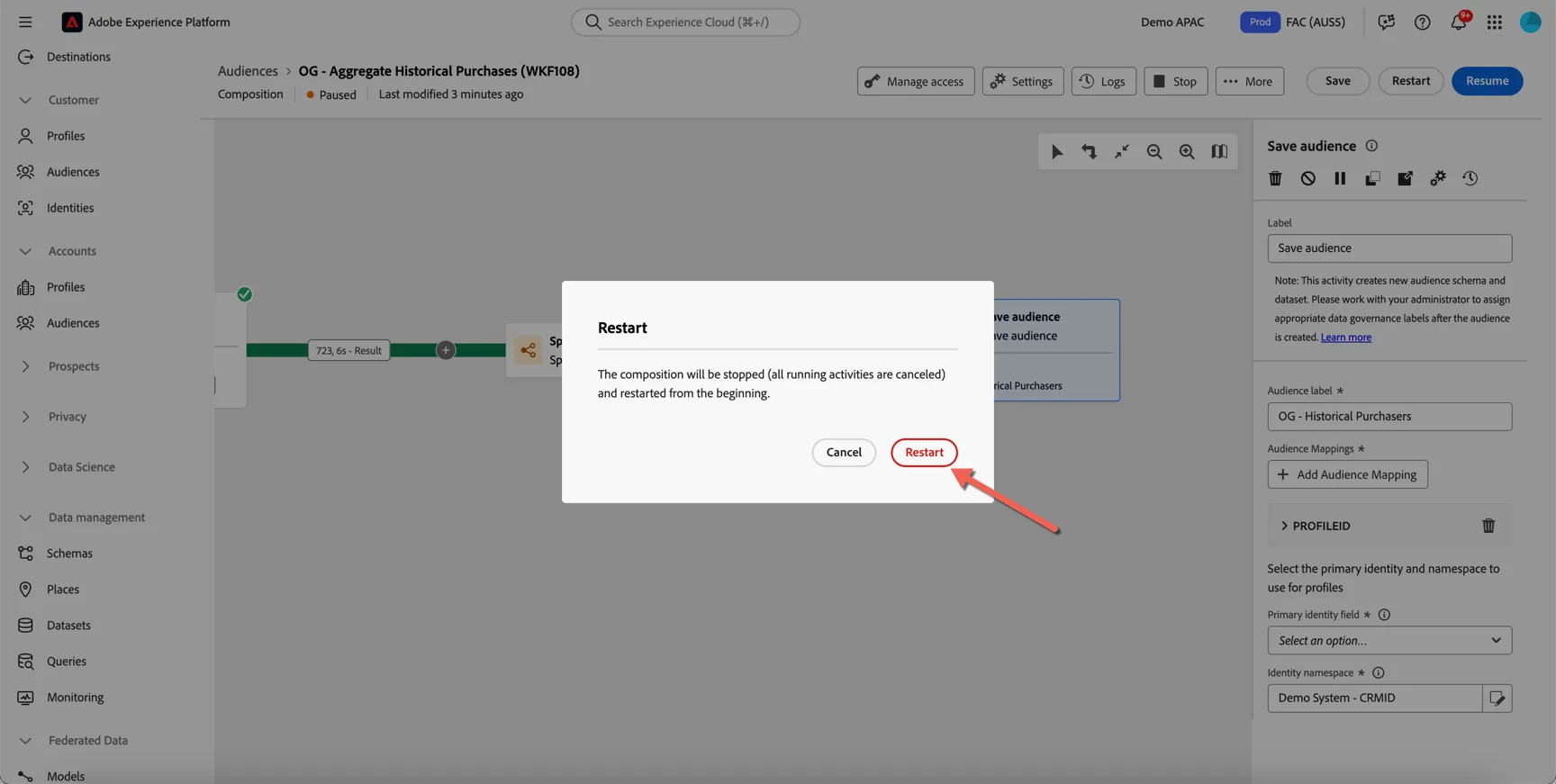Image resolution: width=1556 pixels, height=784 pixels.
Task: Click the Primary identity field info icon
Action: click(1384, 615)
